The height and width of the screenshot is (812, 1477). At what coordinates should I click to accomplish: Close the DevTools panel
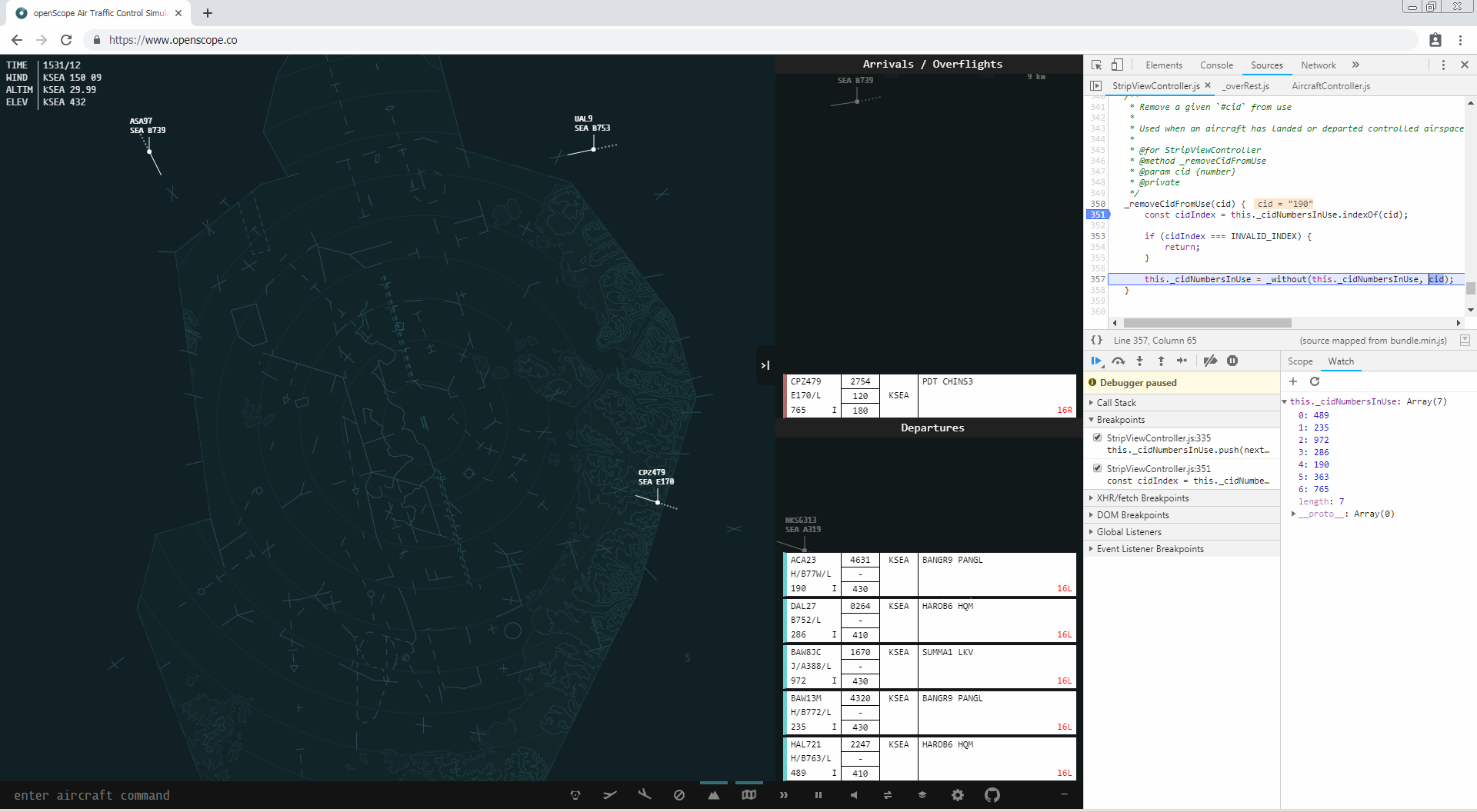pos(1465,65)
